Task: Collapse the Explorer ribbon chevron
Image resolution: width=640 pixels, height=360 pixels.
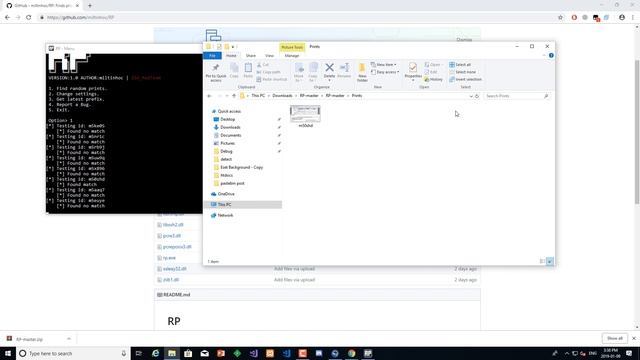Action: pyautogui.click(x=544, y=56)
